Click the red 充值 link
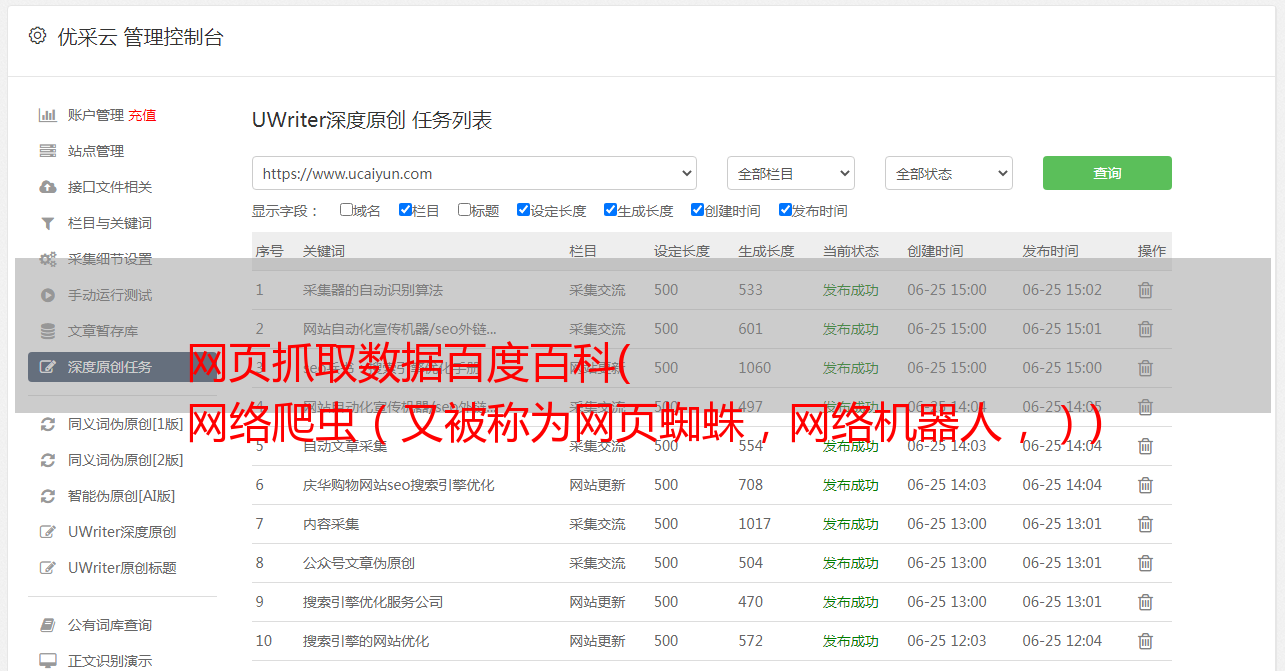 [x=142, y=115]
